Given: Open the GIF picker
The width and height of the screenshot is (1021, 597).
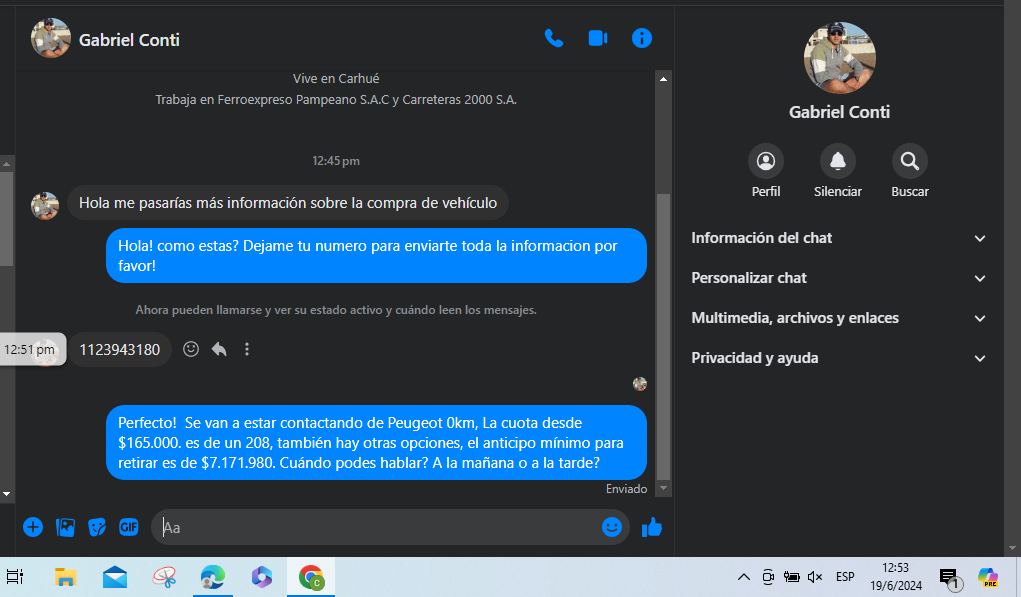Looking at the screenshot, I should [x=128, y=527].
